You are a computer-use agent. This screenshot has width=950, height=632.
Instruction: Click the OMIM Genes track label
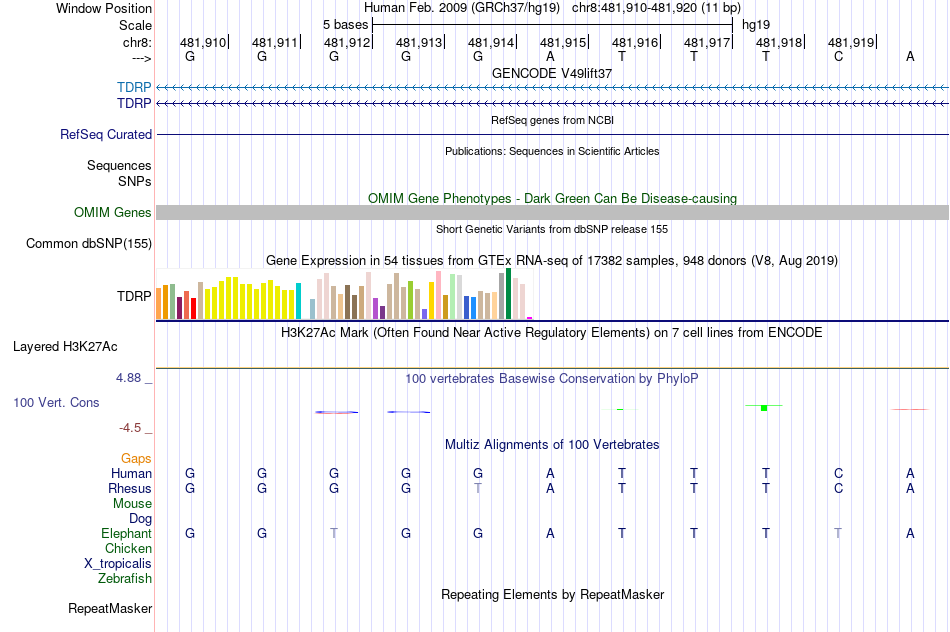(113, 213)
